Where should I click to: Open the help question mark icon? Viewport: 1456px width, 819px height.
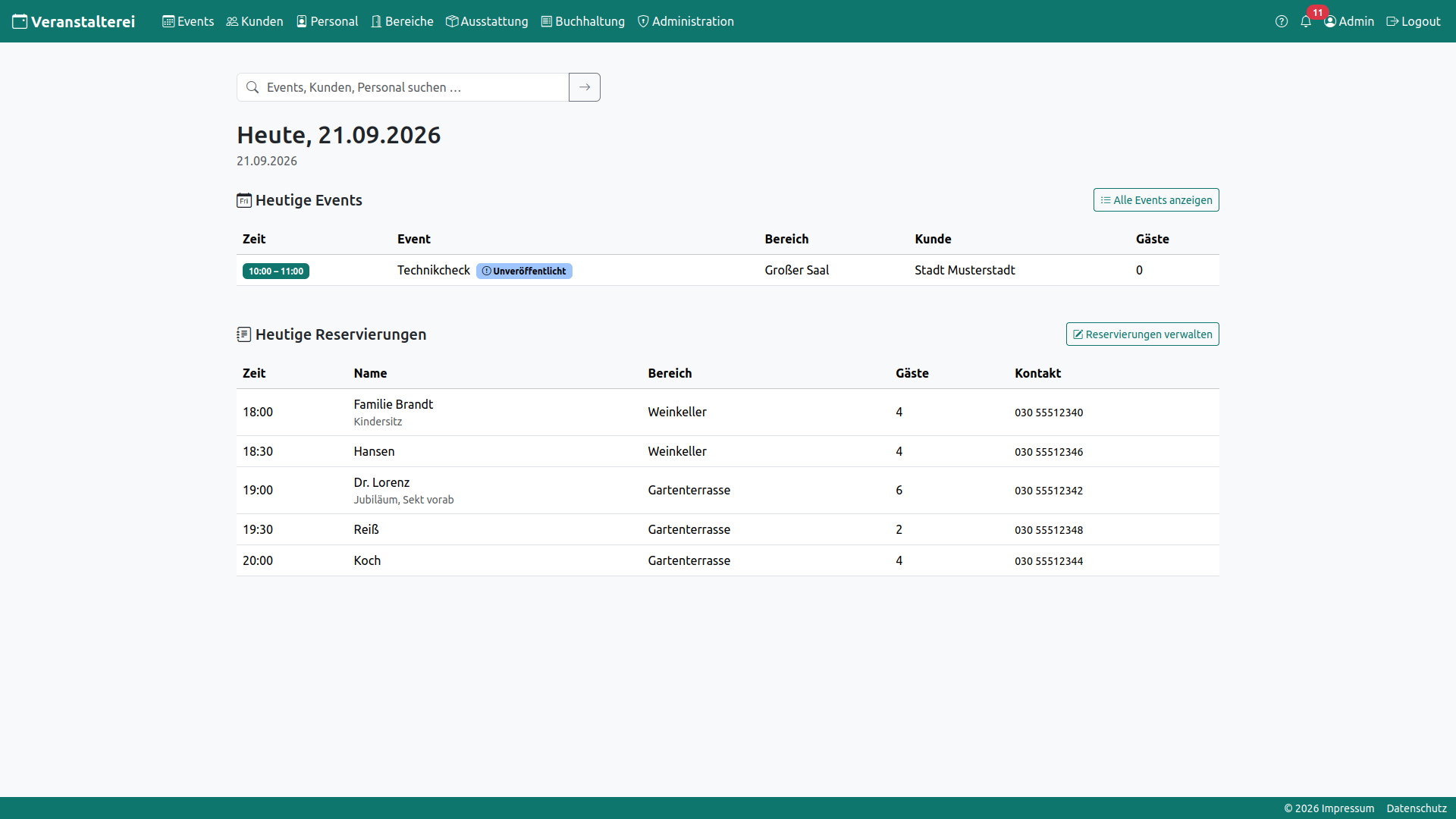click(x=1282, y=21)
